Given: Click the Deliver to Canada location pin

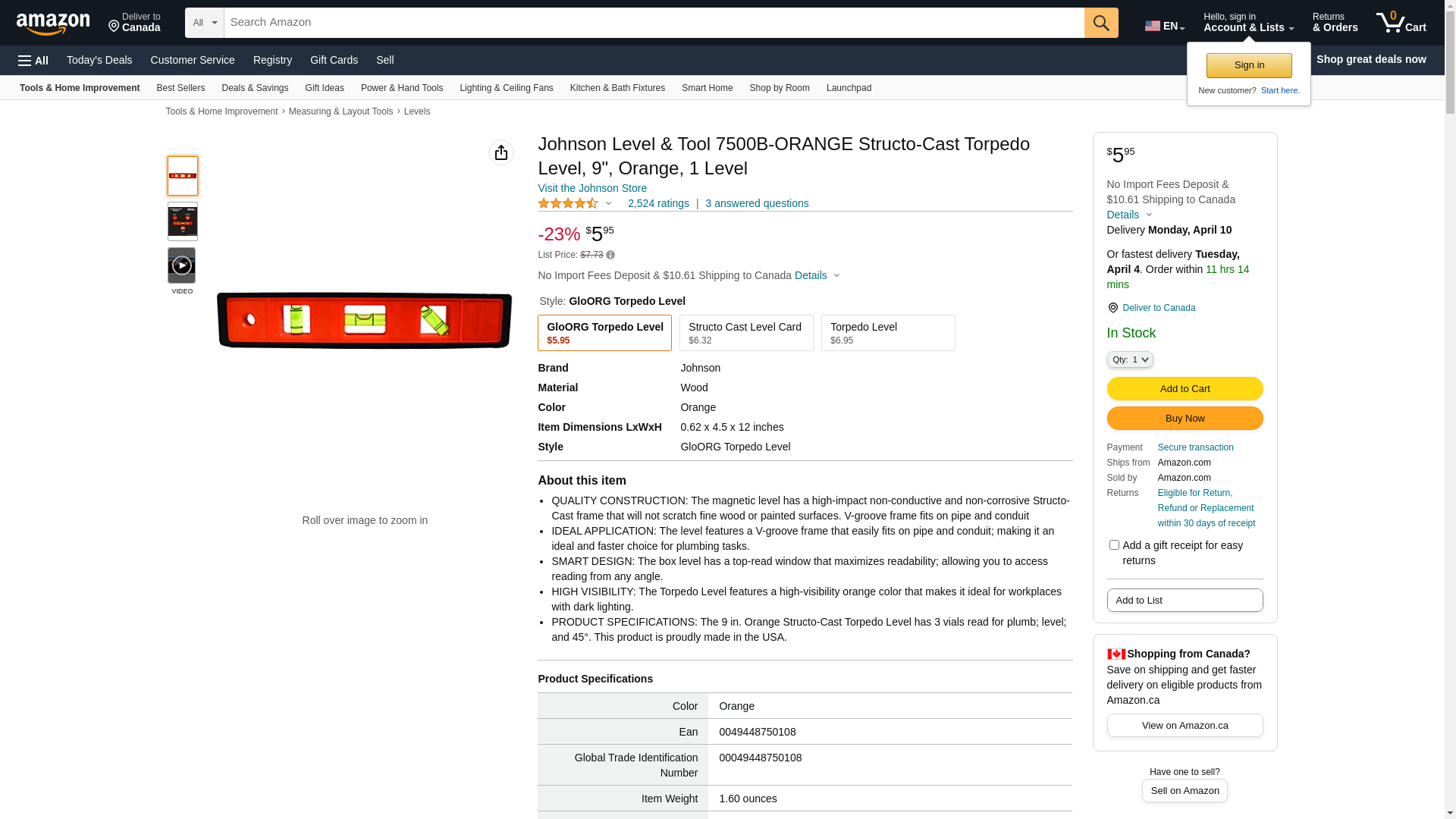Looking at the screenshot, I should coord(1112,308).
